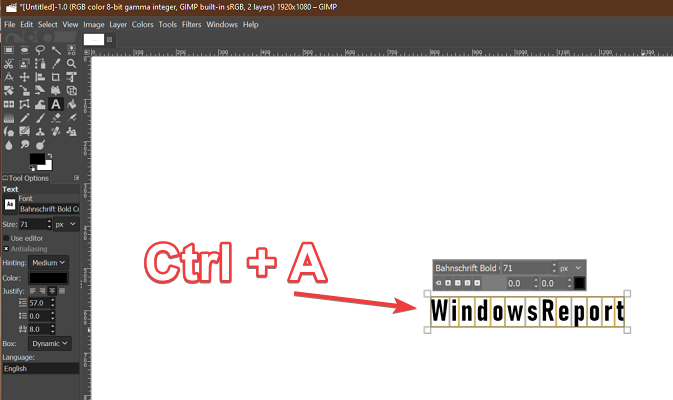Click the Font name field Bahnschrift Bold in Tool Options
Viewport: 673px width, 400px height.
pyautogui.click(x=49, y=209)
